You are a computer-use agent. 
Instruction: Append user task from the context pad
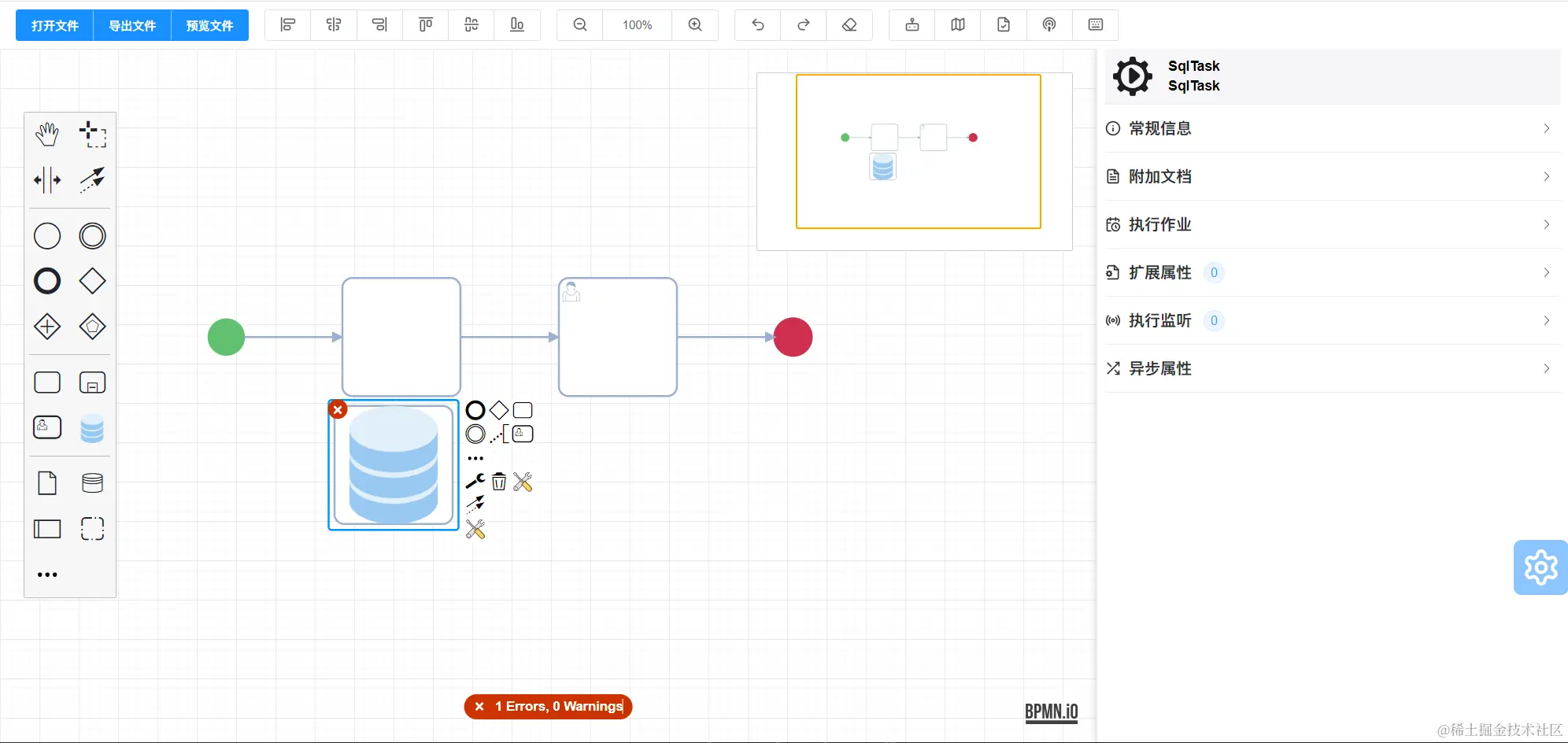pyautogui.click(x=523, y=434)
